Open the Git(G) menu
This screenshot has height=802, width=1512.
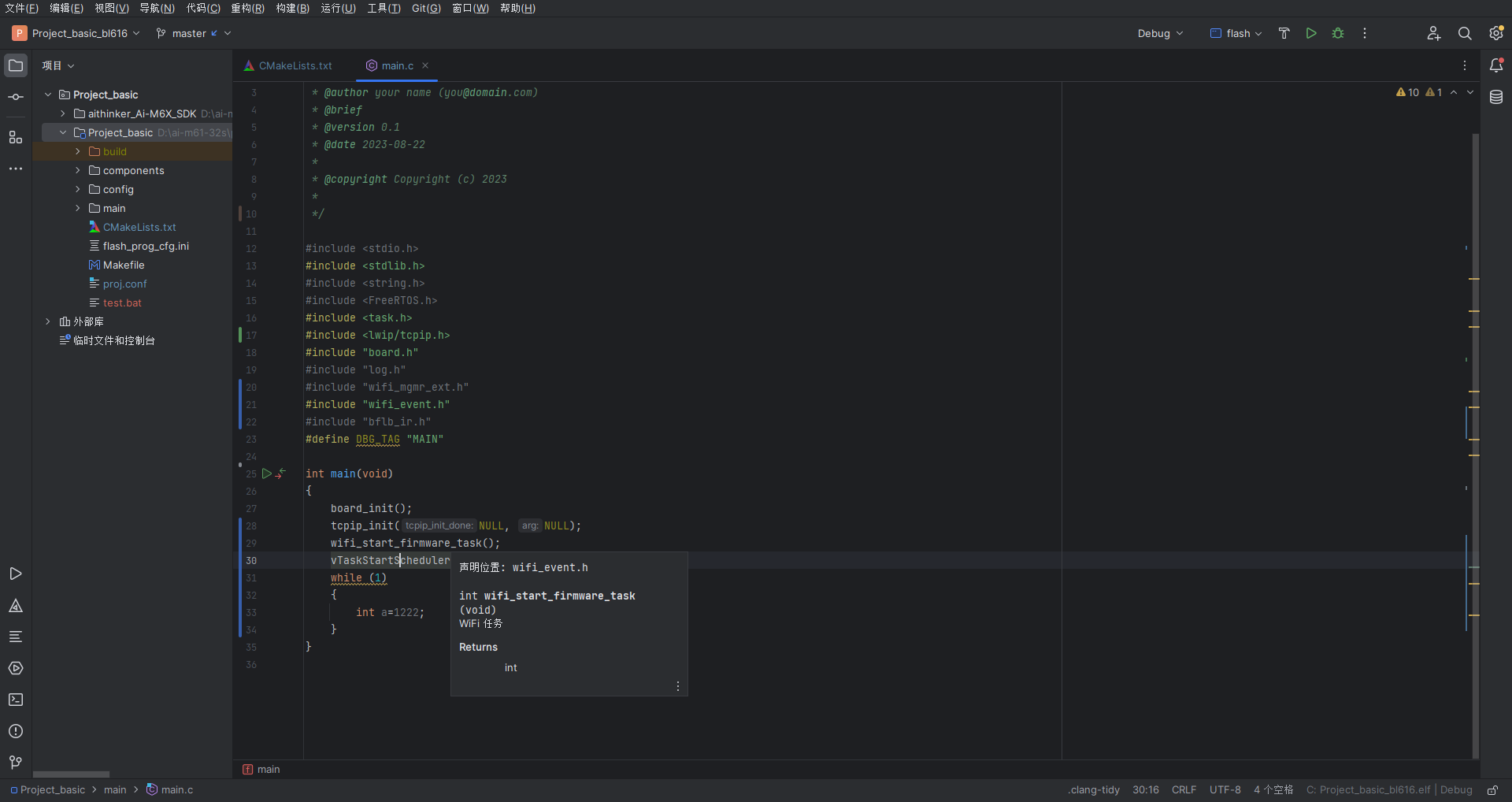[x=426, y=8]
